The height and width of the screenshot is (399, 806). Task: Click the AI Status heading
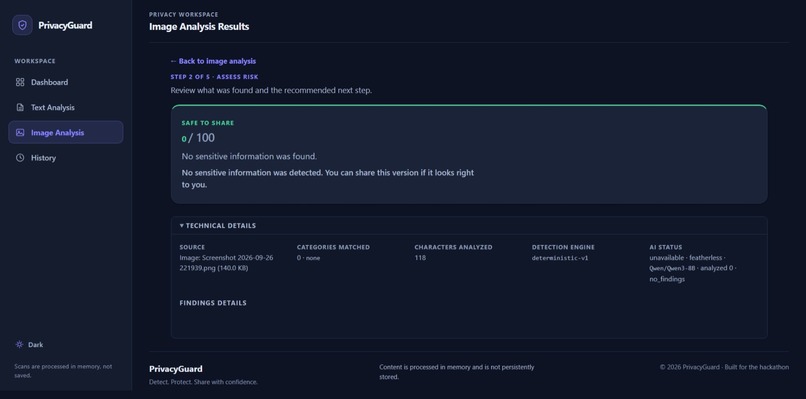click(x=666, y=247)
